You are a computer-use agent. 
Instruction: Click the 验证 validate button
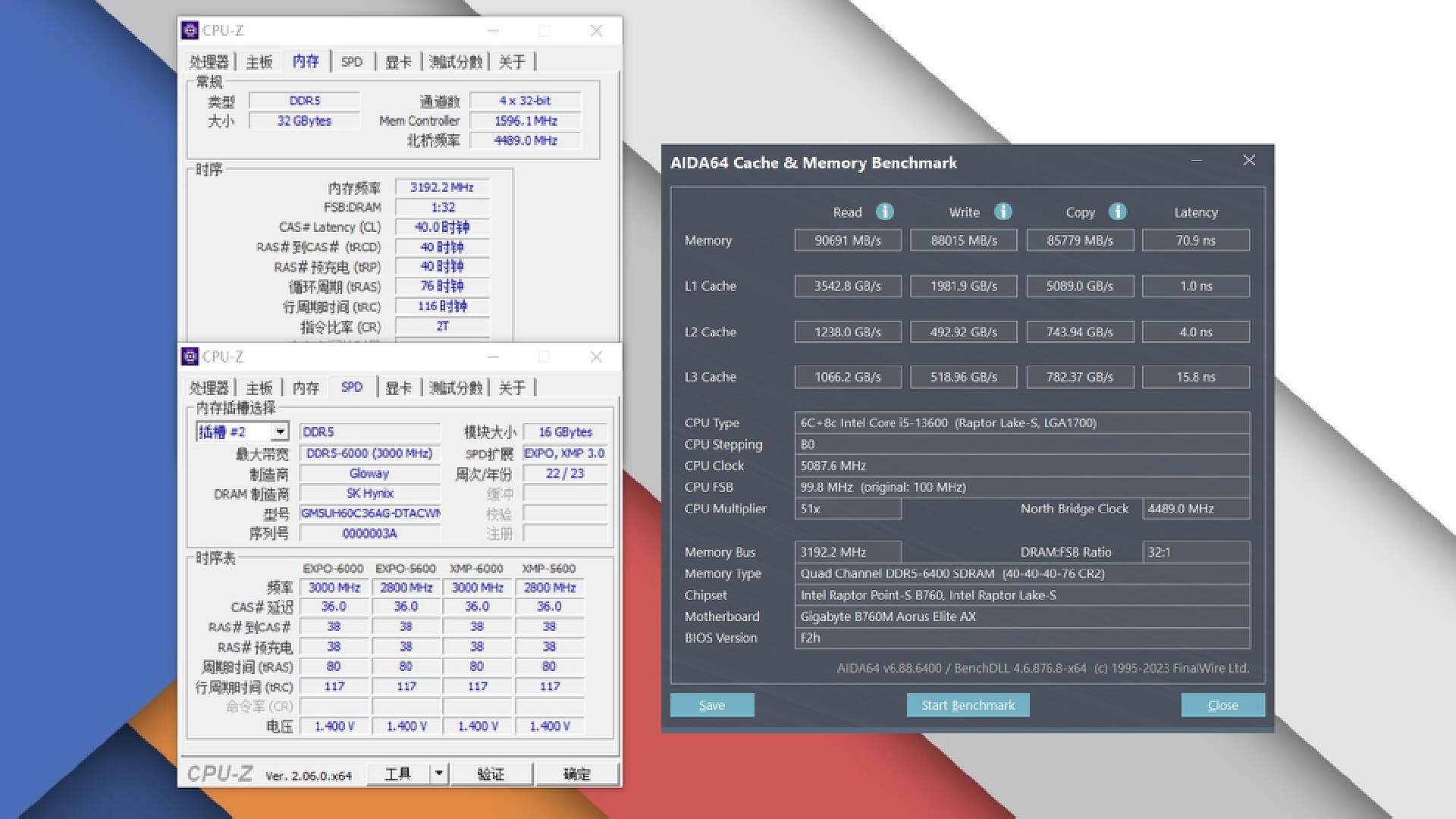coord(491,773)
